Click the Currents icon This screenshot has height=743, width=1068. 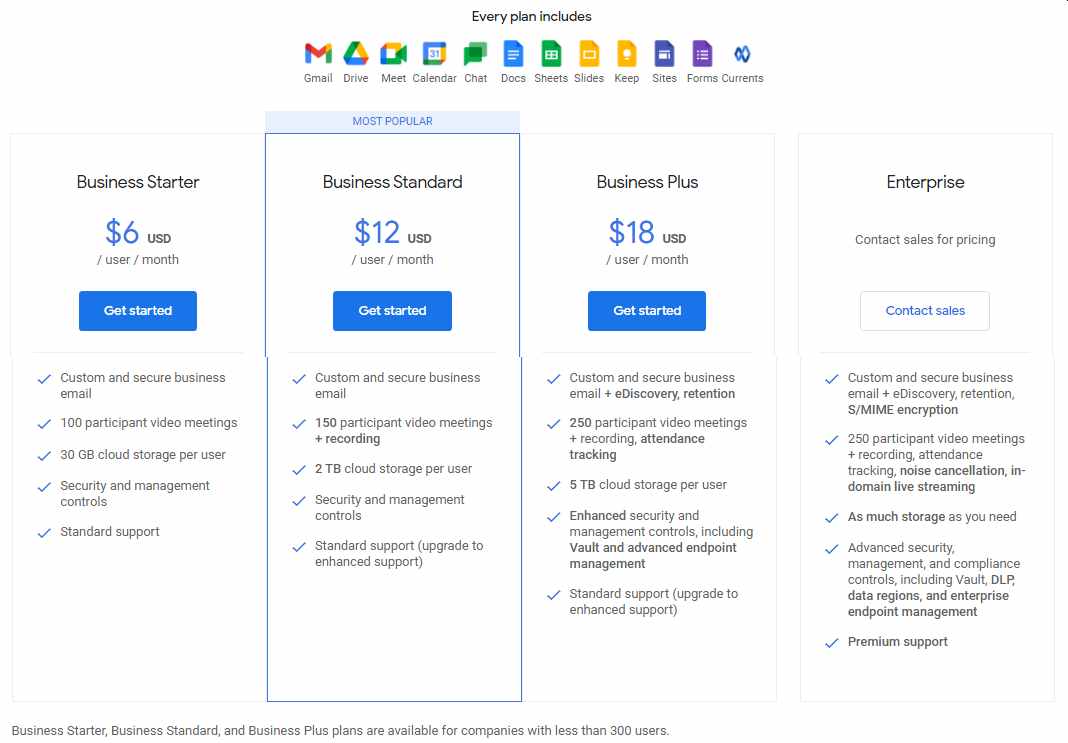click(742, 54)
